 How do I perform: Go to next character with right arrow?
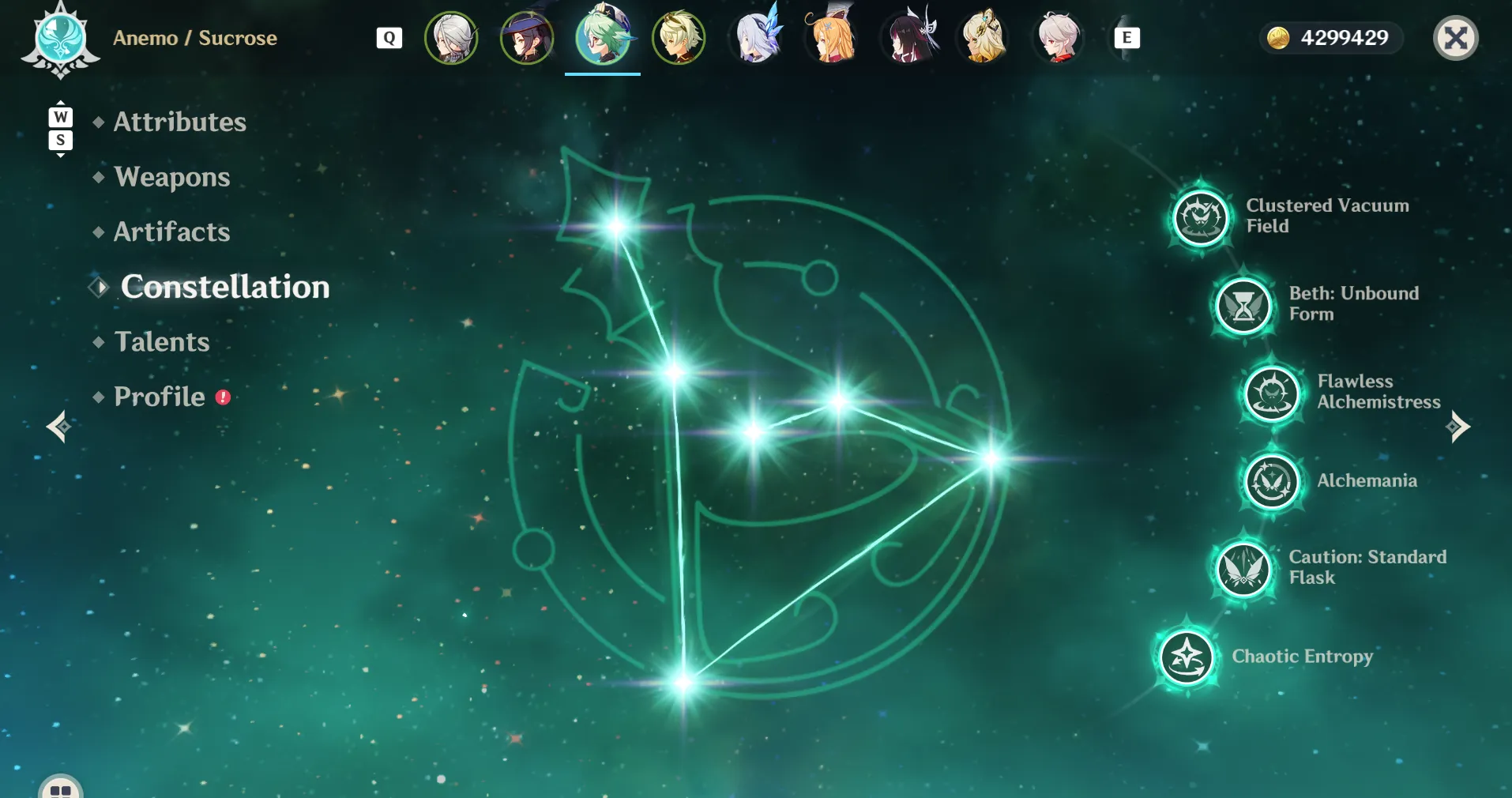point(1457,427)
